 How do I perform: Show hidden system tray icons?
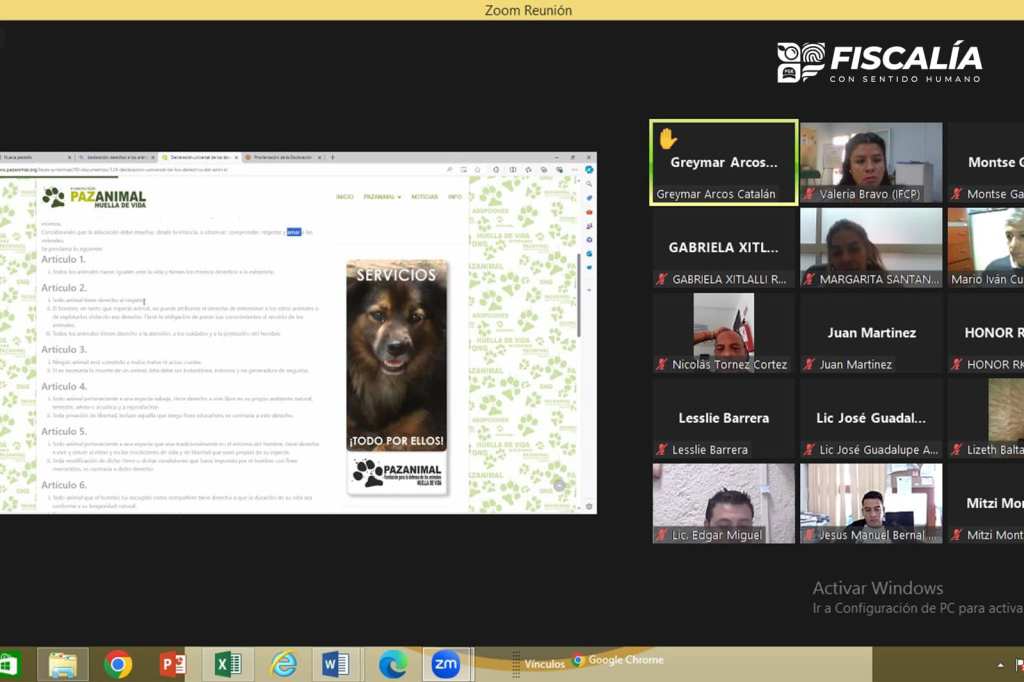(x=1000, y=665)
